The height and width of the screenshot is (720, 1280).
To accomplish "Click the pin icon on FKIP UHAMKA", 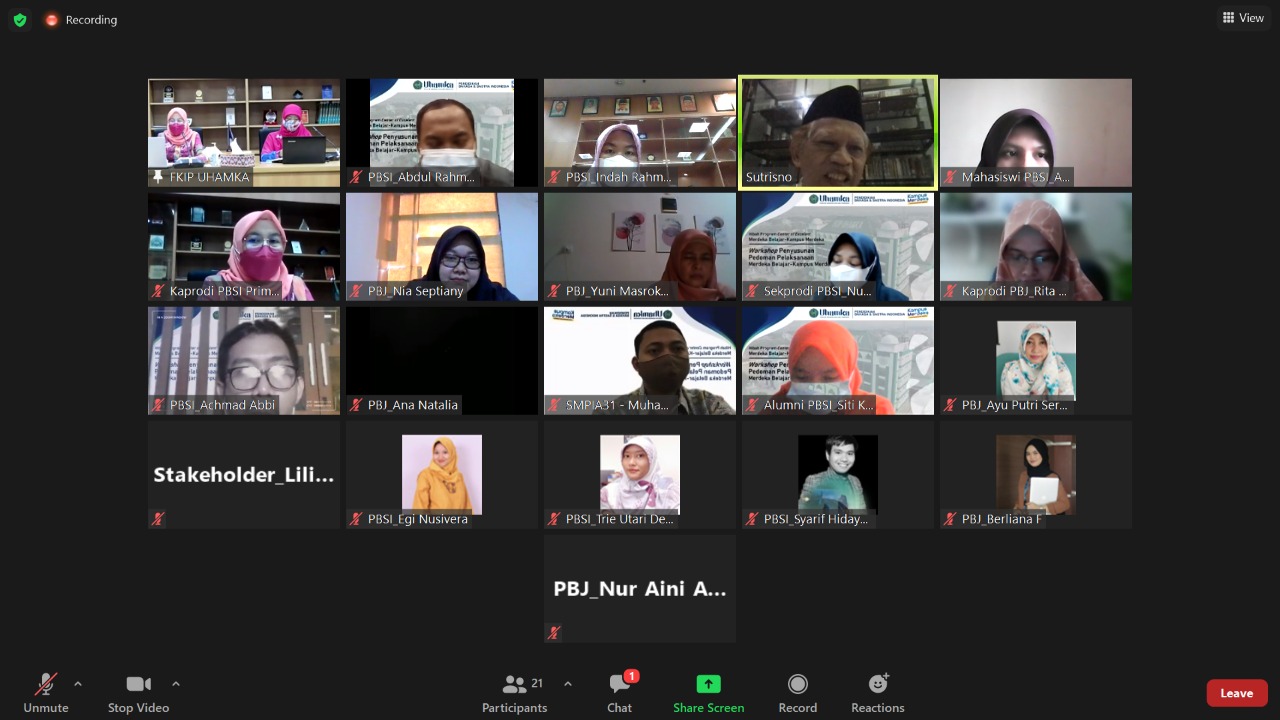I will pyautogui.click(x=158, y=177).
